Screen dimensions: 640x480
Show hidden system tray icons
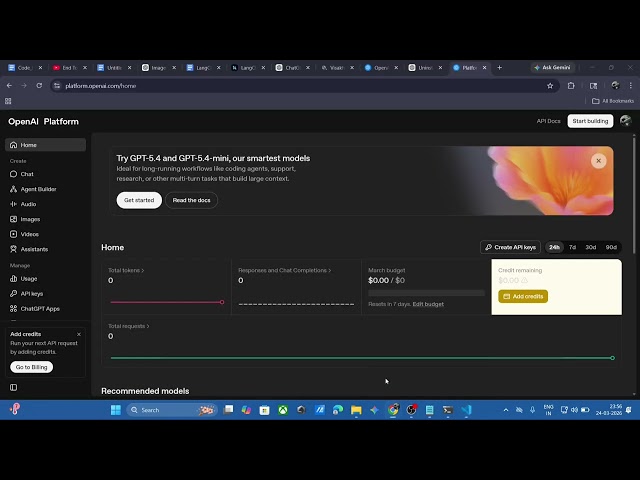pos(506,410)
